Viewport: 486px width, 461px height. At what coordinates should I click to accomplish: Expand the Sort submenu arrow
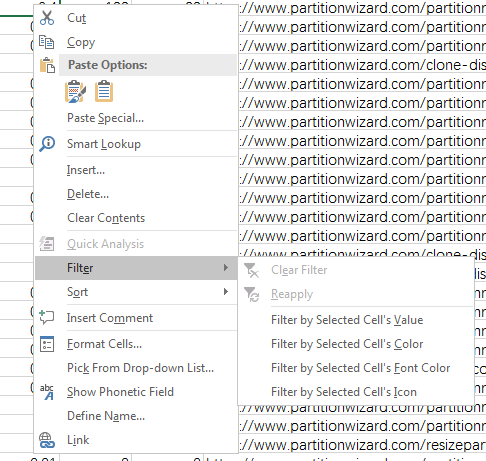point(226,292)
